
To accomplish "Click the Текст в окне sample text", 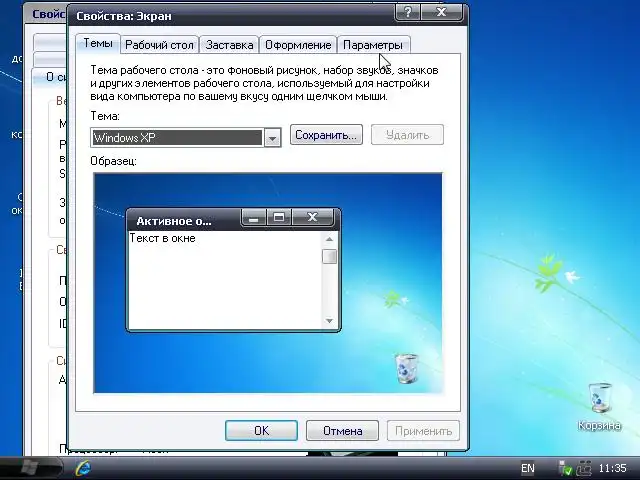I will click(162, 238).
